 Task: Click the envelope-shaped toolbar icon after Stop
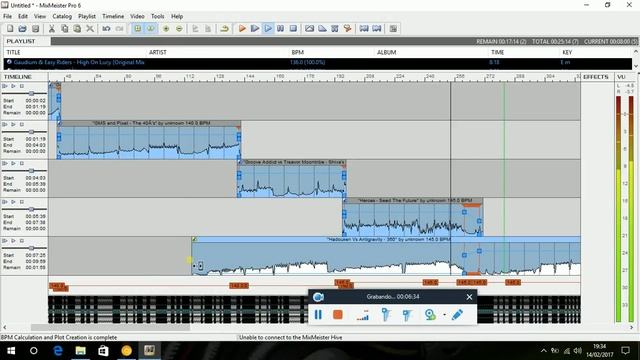[x=309, y=29]
